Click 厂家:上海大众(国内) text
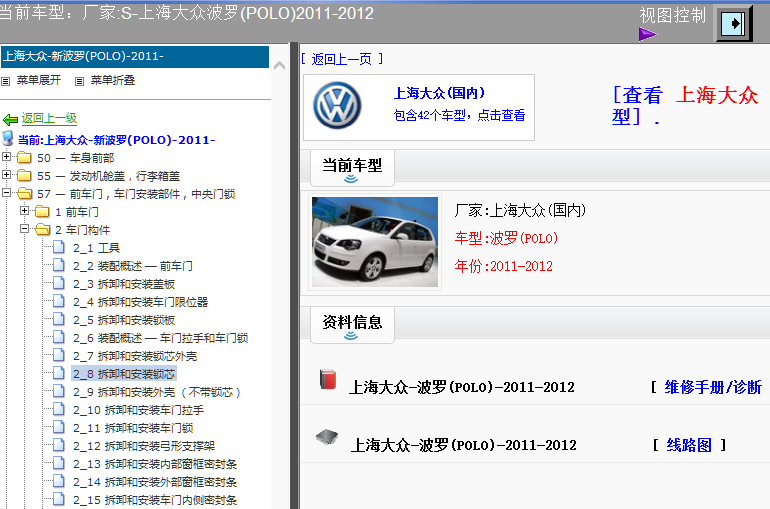770x509 pixels. pos(520,211)
